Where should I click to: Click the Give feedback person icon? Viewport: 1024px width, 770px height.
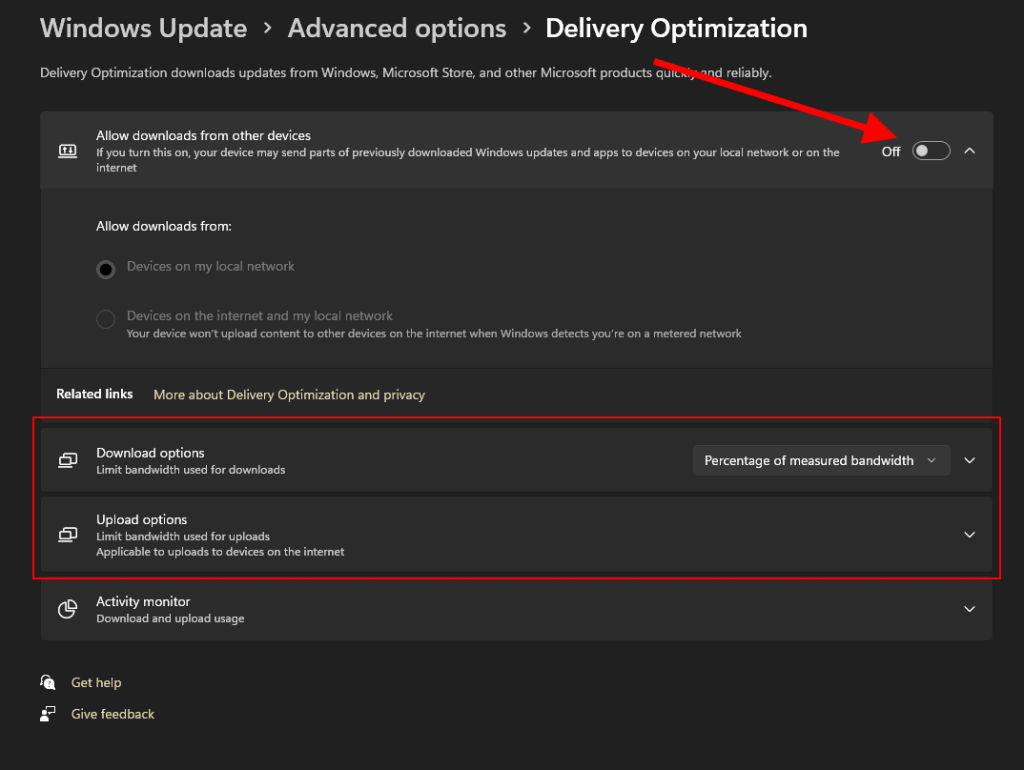[x=48, y=714]
